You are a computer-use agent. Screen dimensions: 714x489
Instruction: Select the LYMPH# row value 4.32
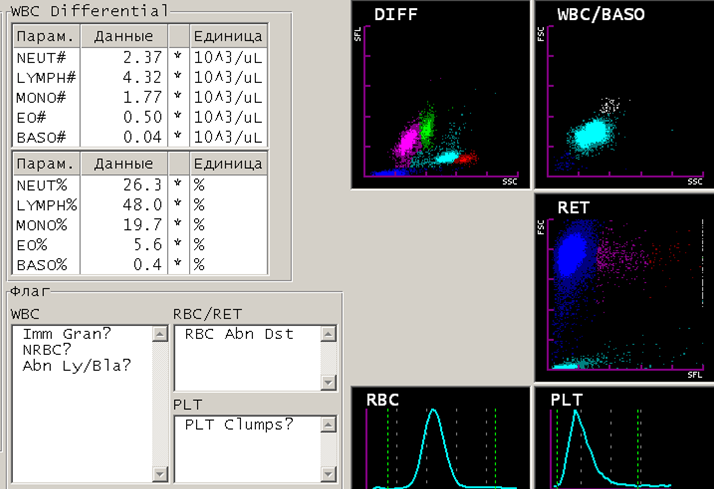click(140, 77)
